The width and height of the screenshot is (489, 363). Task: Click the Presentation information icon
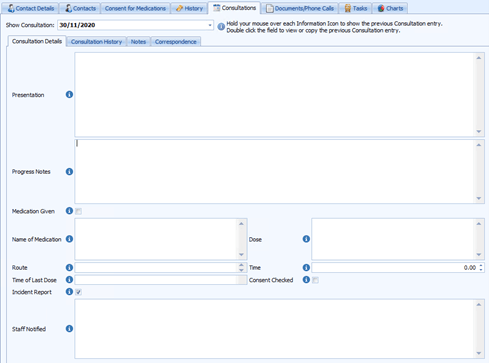click(69, 95)
